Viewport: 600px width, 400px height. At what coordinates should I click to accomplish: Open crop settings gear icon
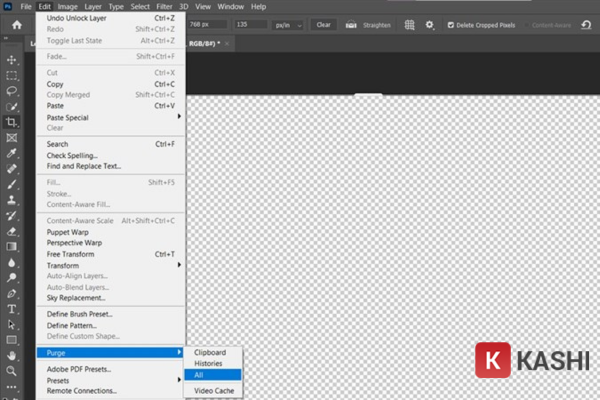pyautogui.click(x=430, y=25)
